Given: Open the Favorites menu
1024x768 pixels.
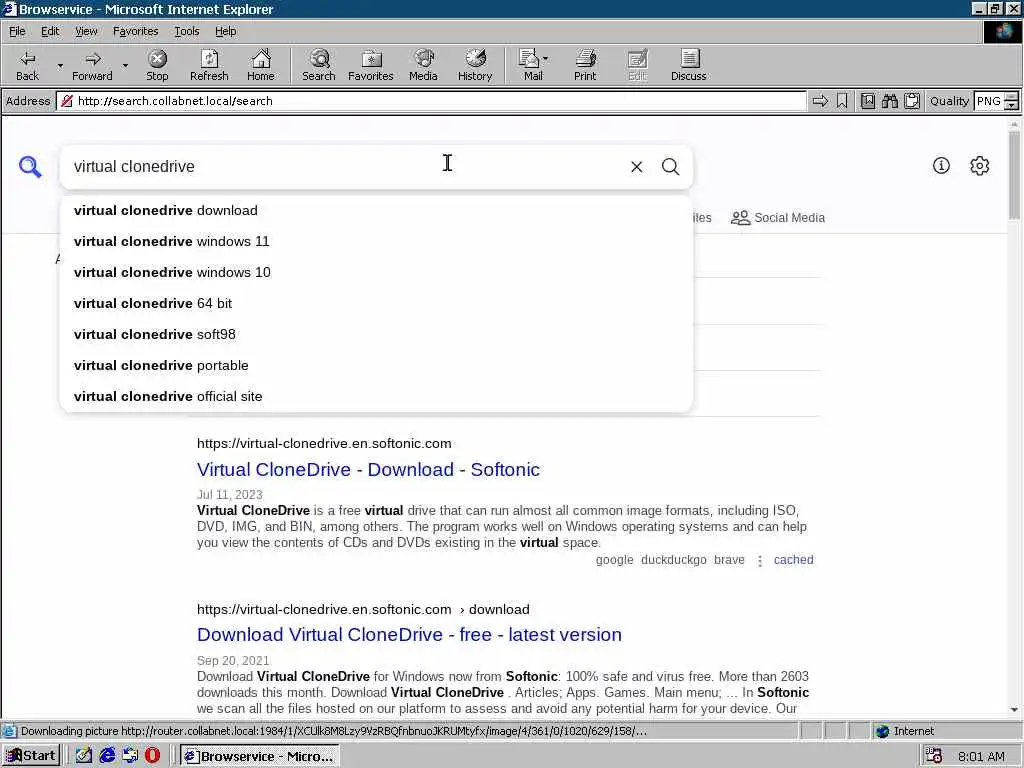Looking at the screenshot, I should pos(135,31).
